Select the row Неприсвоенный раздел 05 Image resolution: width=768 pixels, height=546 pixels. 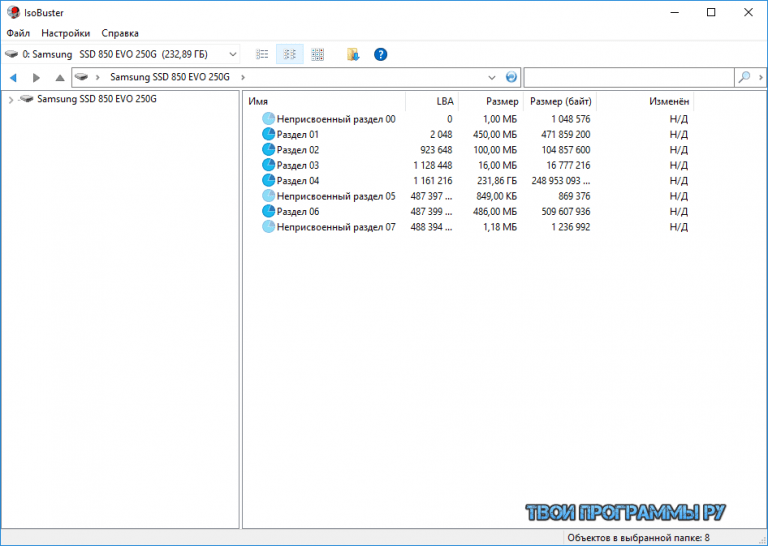469,196
